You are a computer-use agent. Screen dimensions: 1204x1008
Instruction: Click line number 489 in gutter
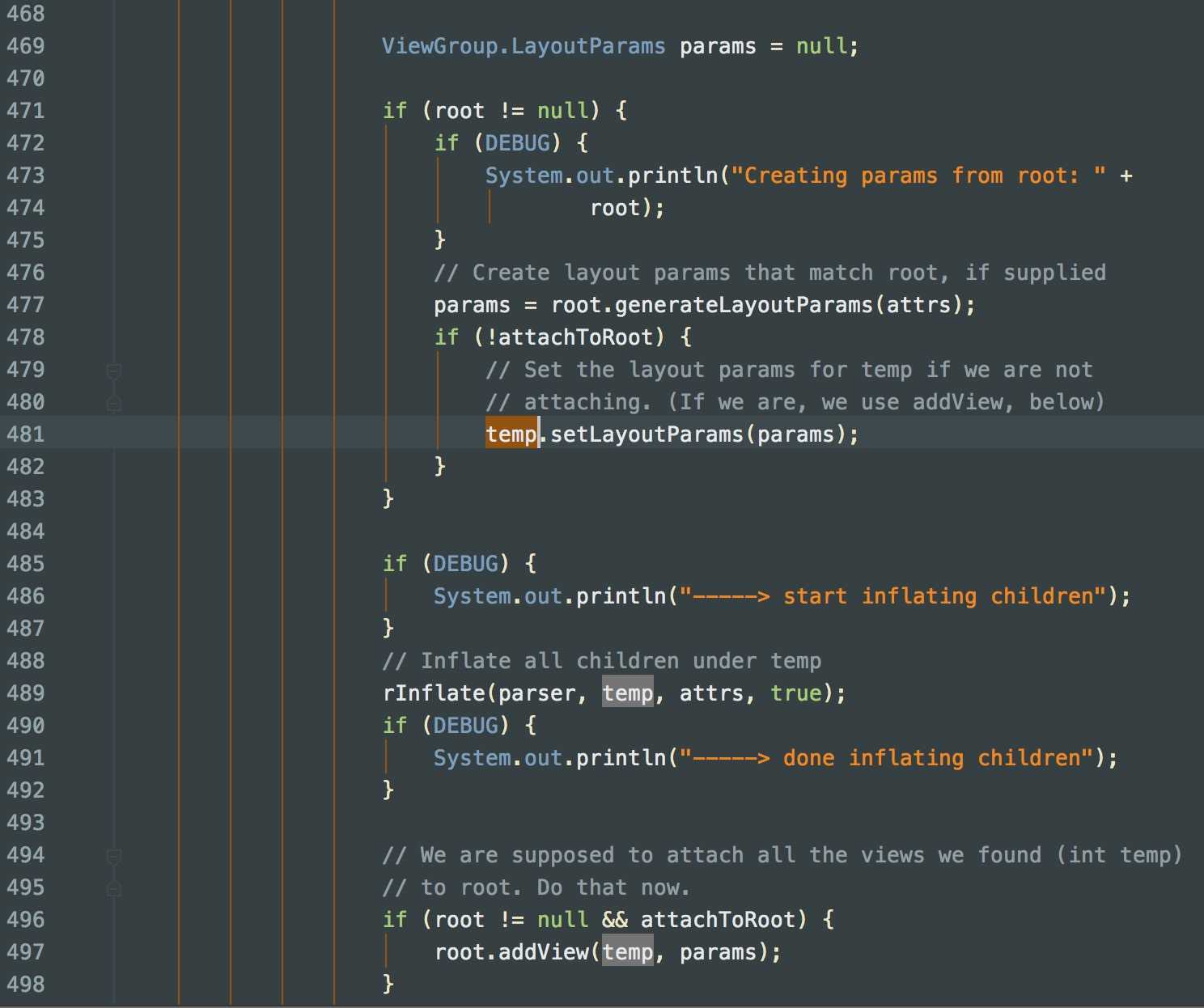[x=26, y=693]
